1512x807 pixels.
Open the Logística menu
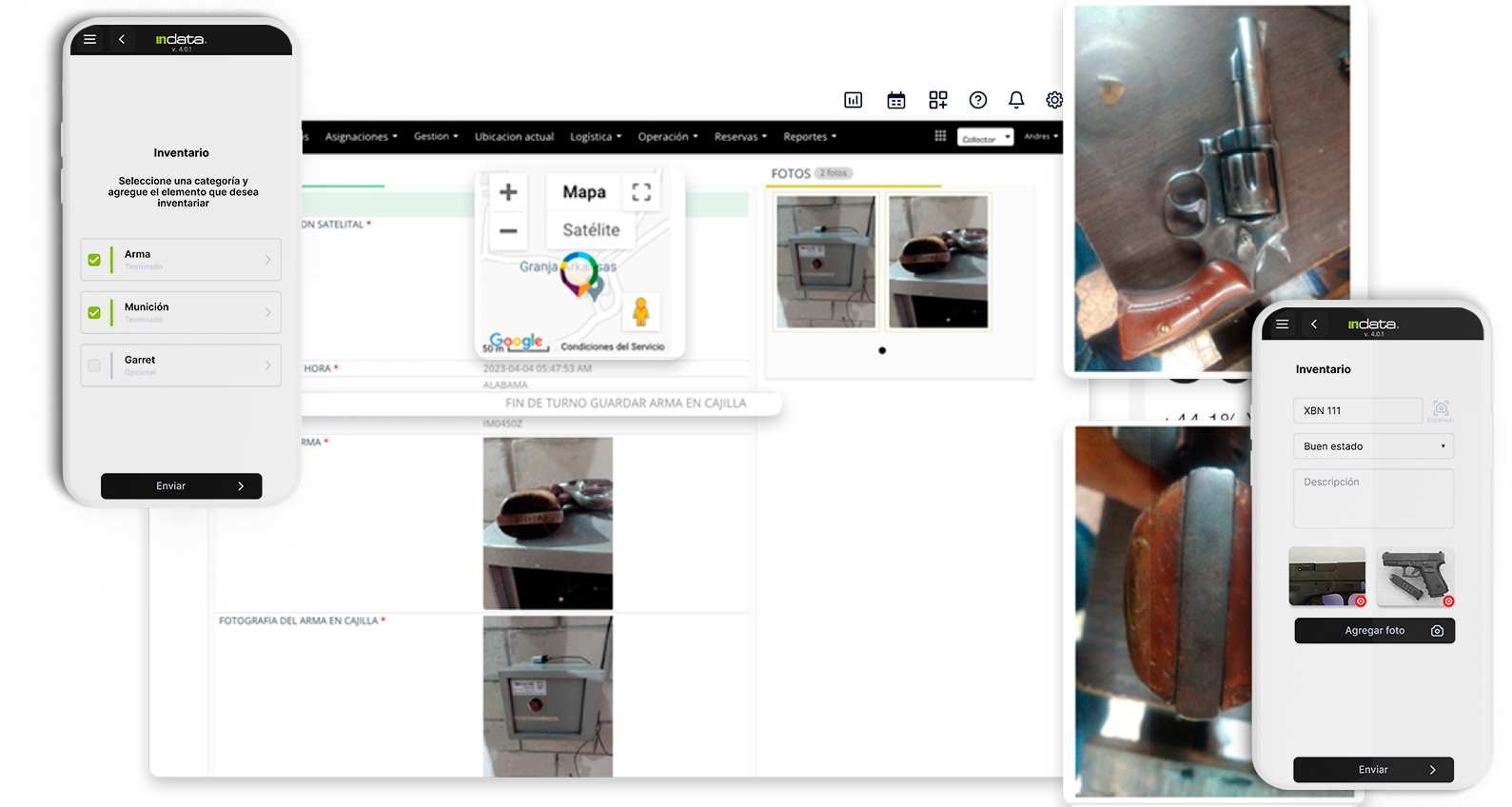(595, 137)
